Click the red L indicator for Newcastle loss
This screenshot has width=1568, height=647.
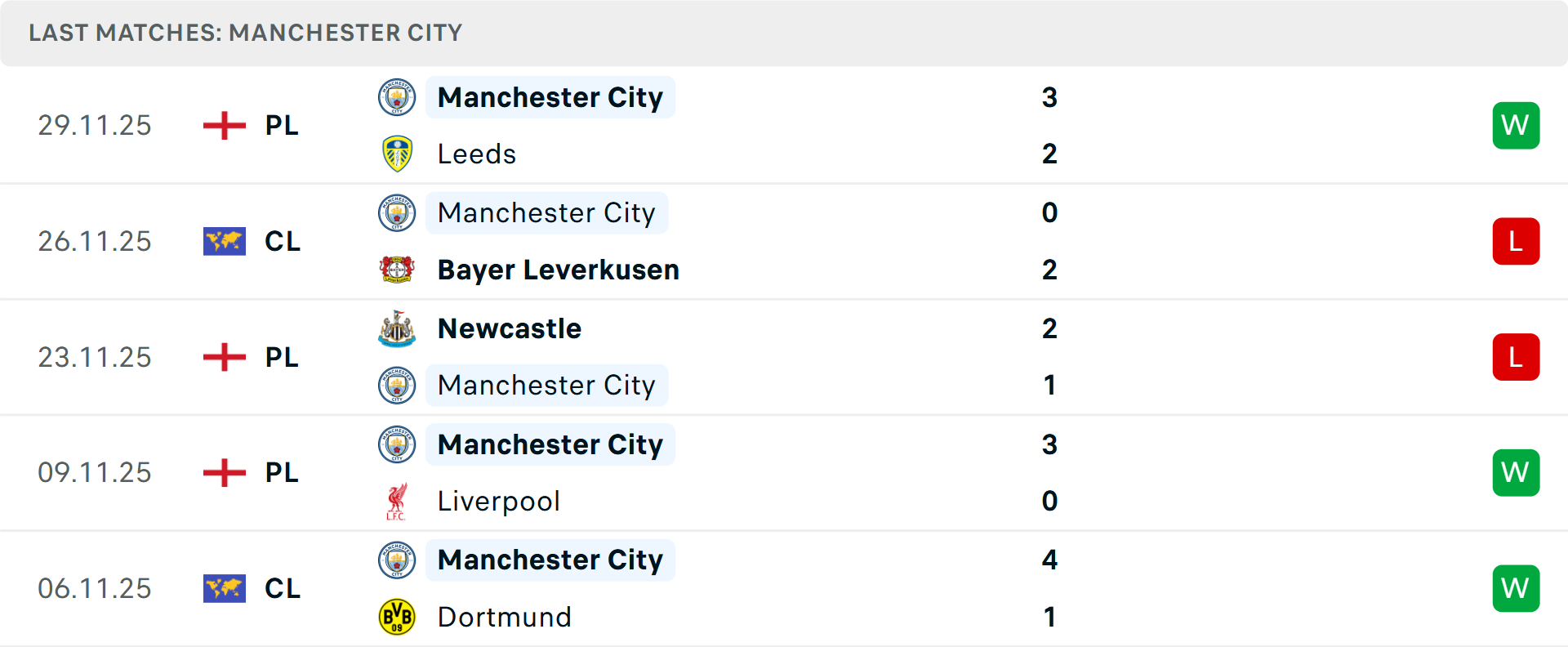tap(1516, 357)
